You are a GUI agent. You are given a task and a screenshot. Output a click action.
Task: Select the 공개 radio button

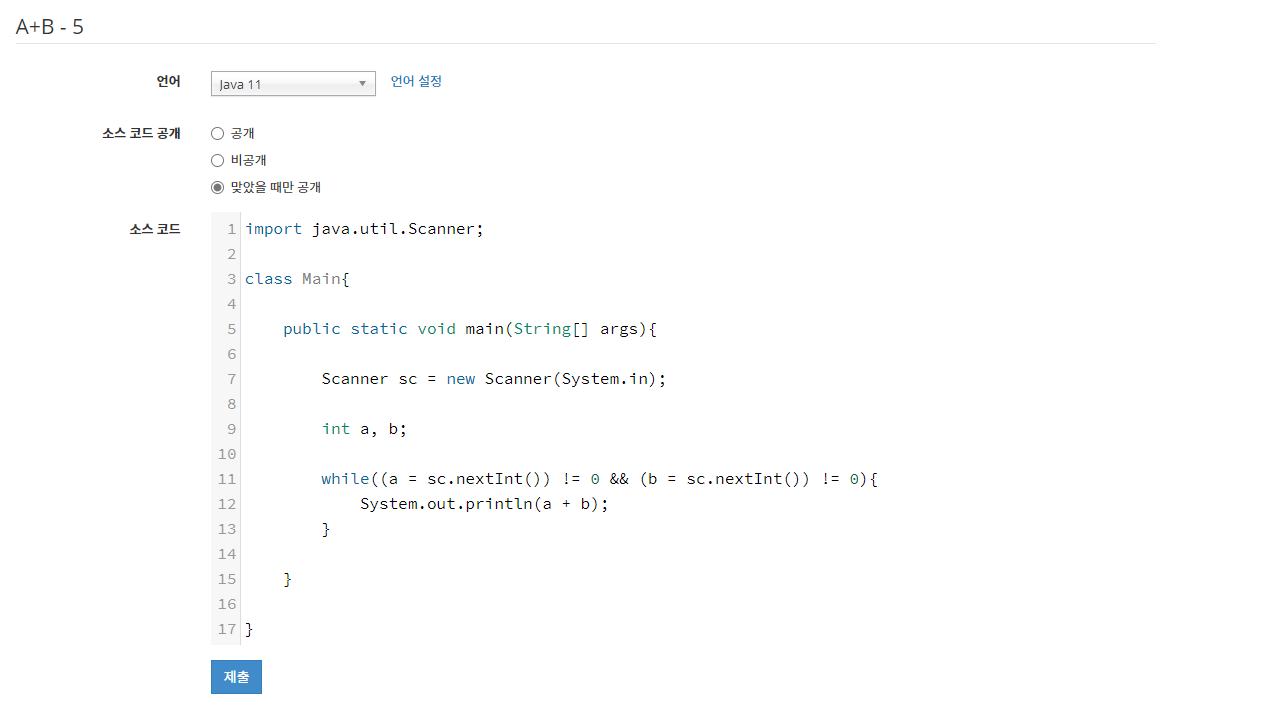click(x=218, y=133)
